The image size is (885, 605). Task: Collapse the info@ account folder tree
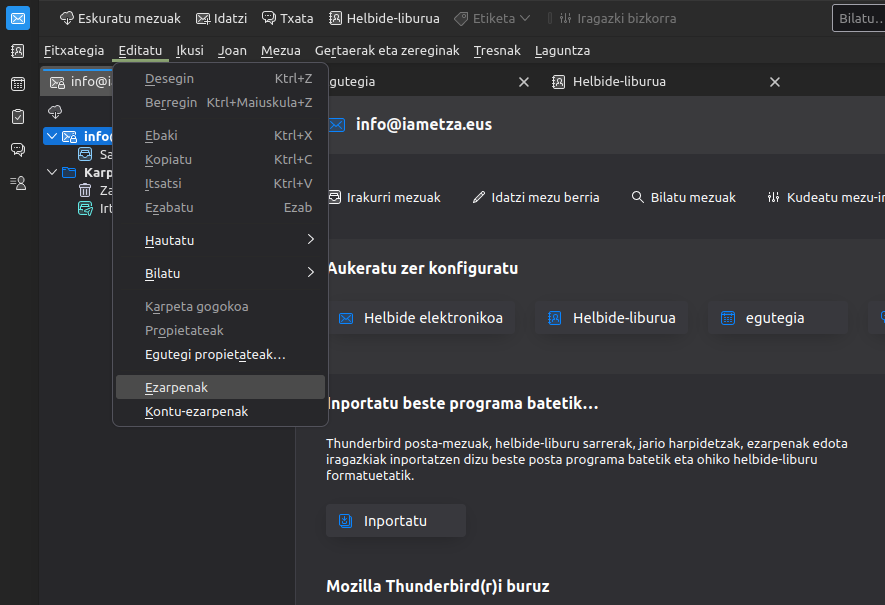[52, 136]
